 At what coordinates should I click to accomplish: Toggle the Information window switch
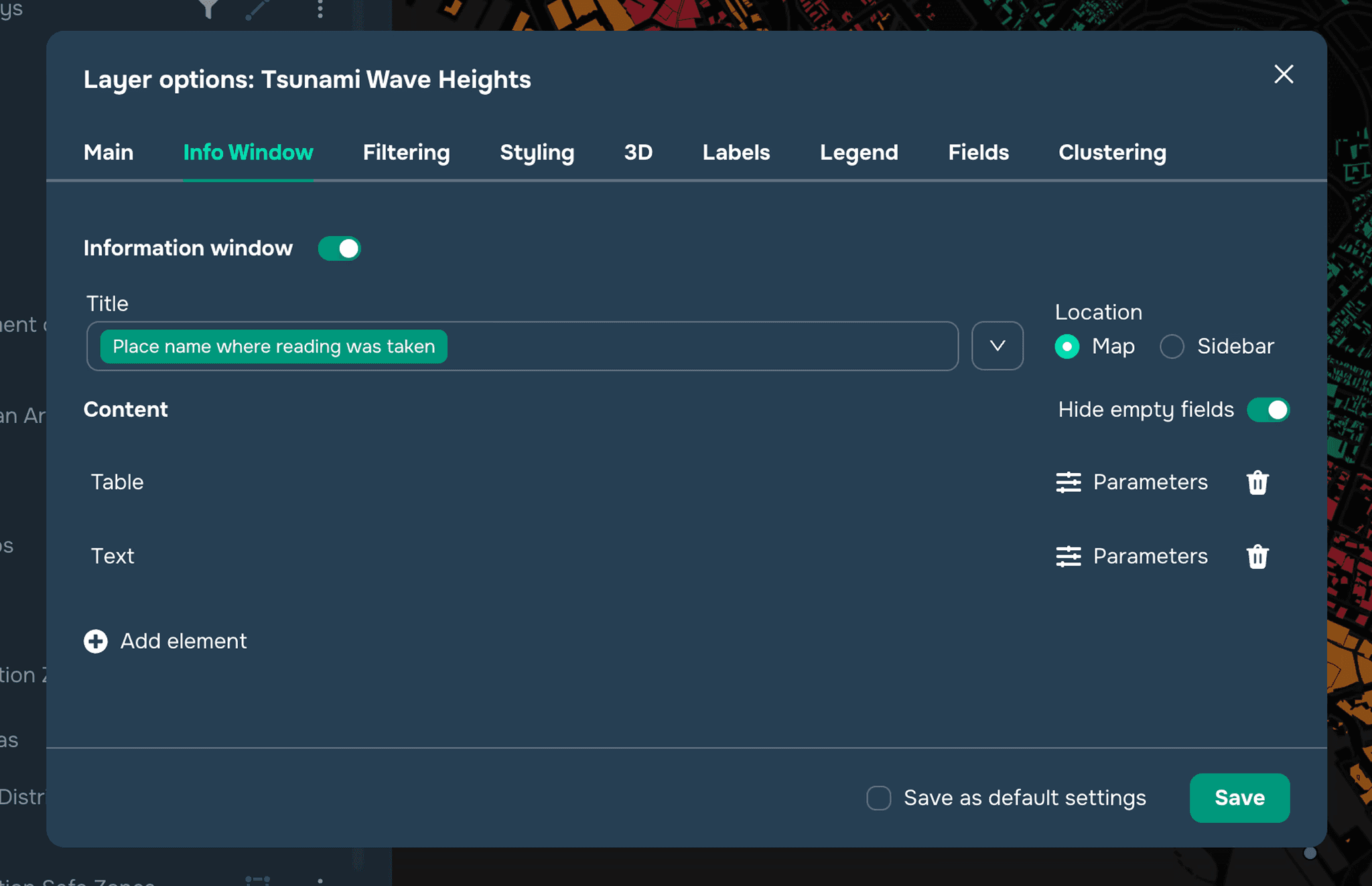pos(340,249)
